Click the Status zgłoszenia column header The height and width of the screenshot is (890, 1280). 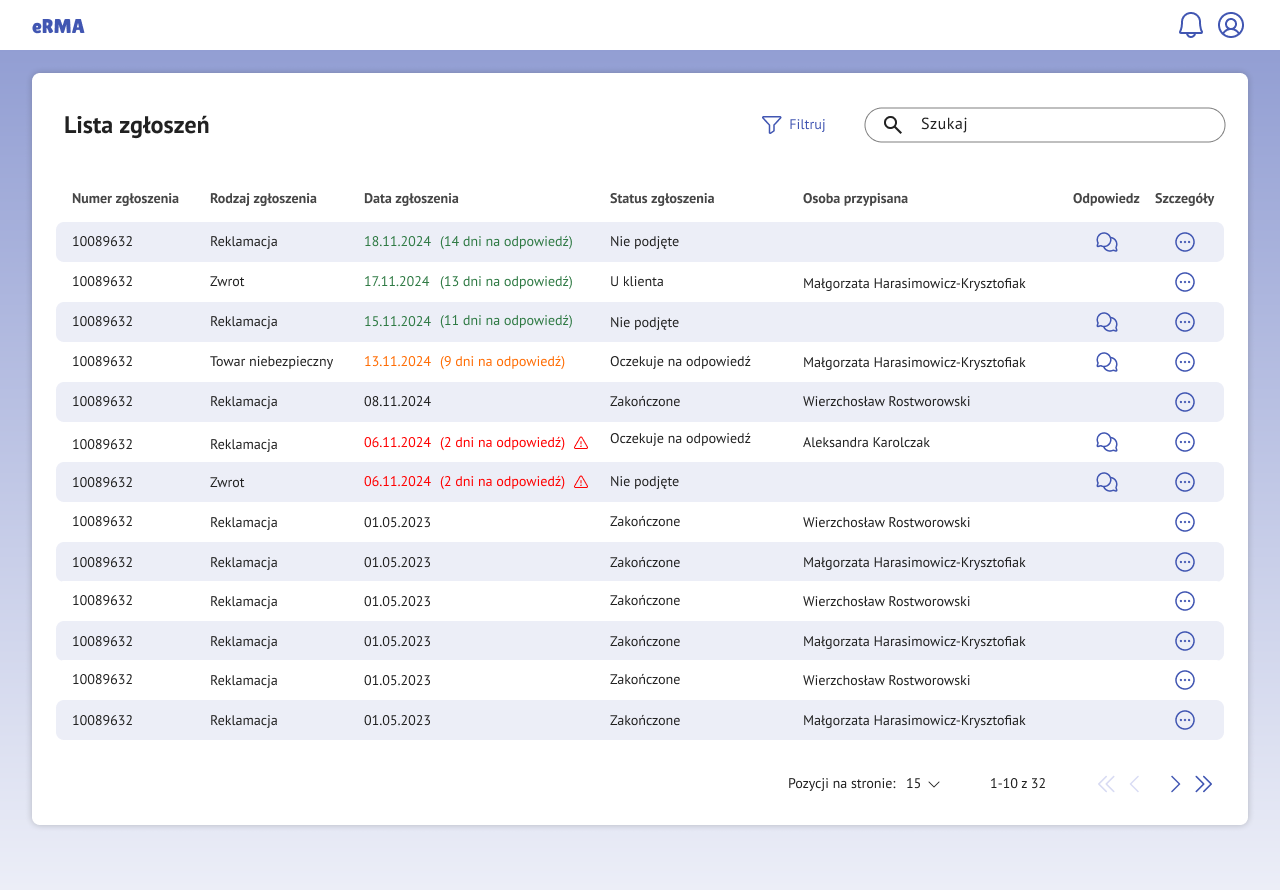(662, 199)
